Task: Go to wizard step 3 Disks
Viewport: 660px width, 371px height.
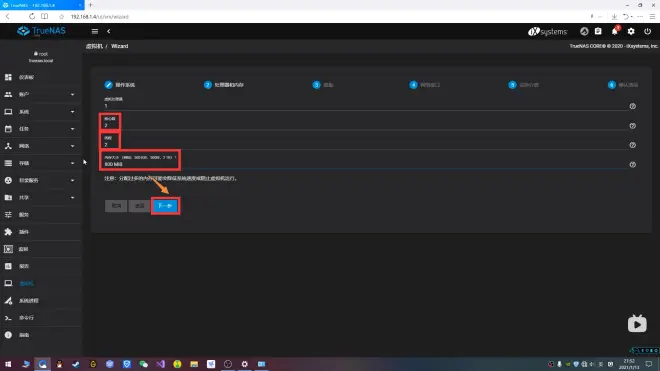Action: coord(323,85)
